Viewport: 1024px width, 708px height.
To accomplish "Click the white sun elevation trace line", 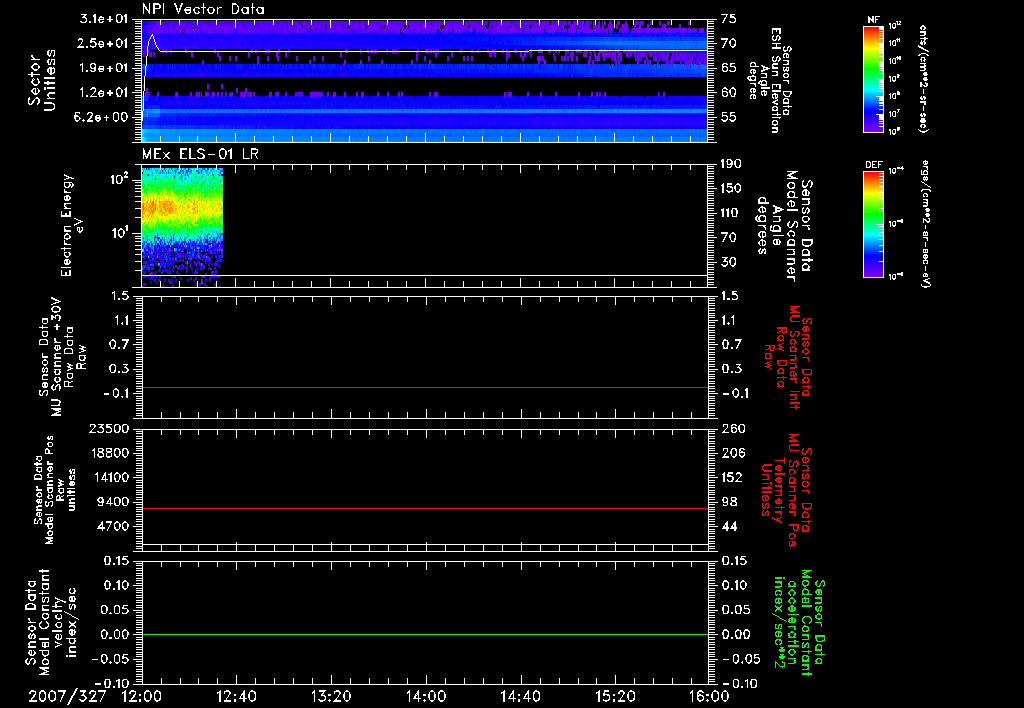I will 424,51.
